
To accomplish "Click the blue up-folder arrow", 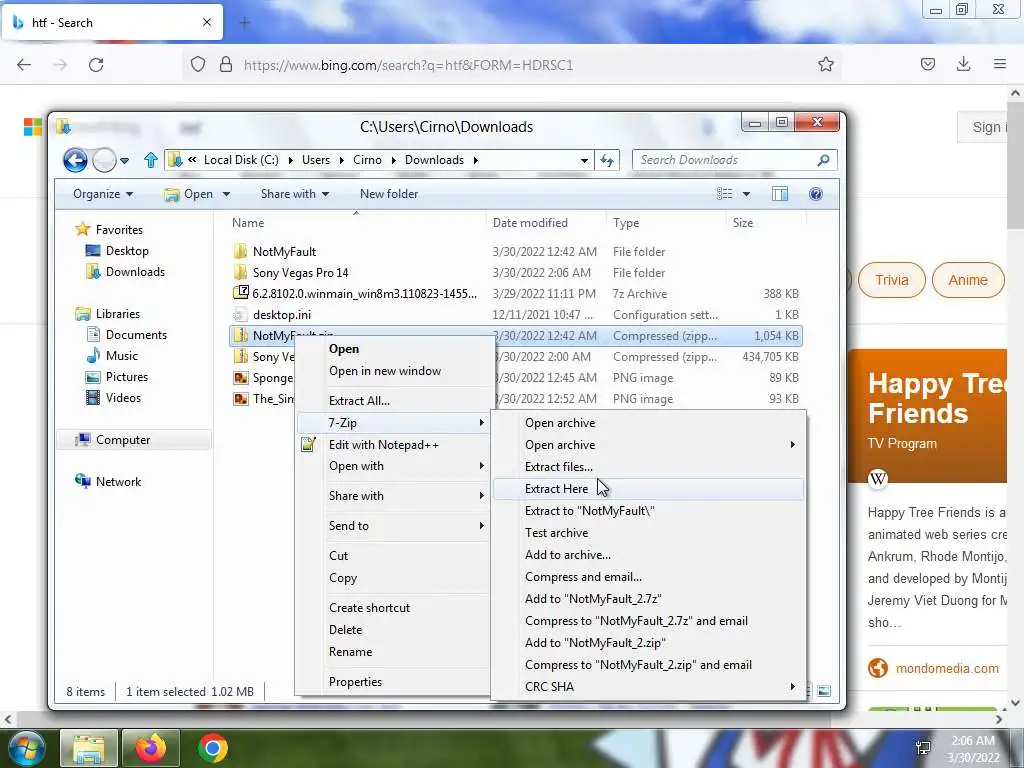I will [151, 160].
